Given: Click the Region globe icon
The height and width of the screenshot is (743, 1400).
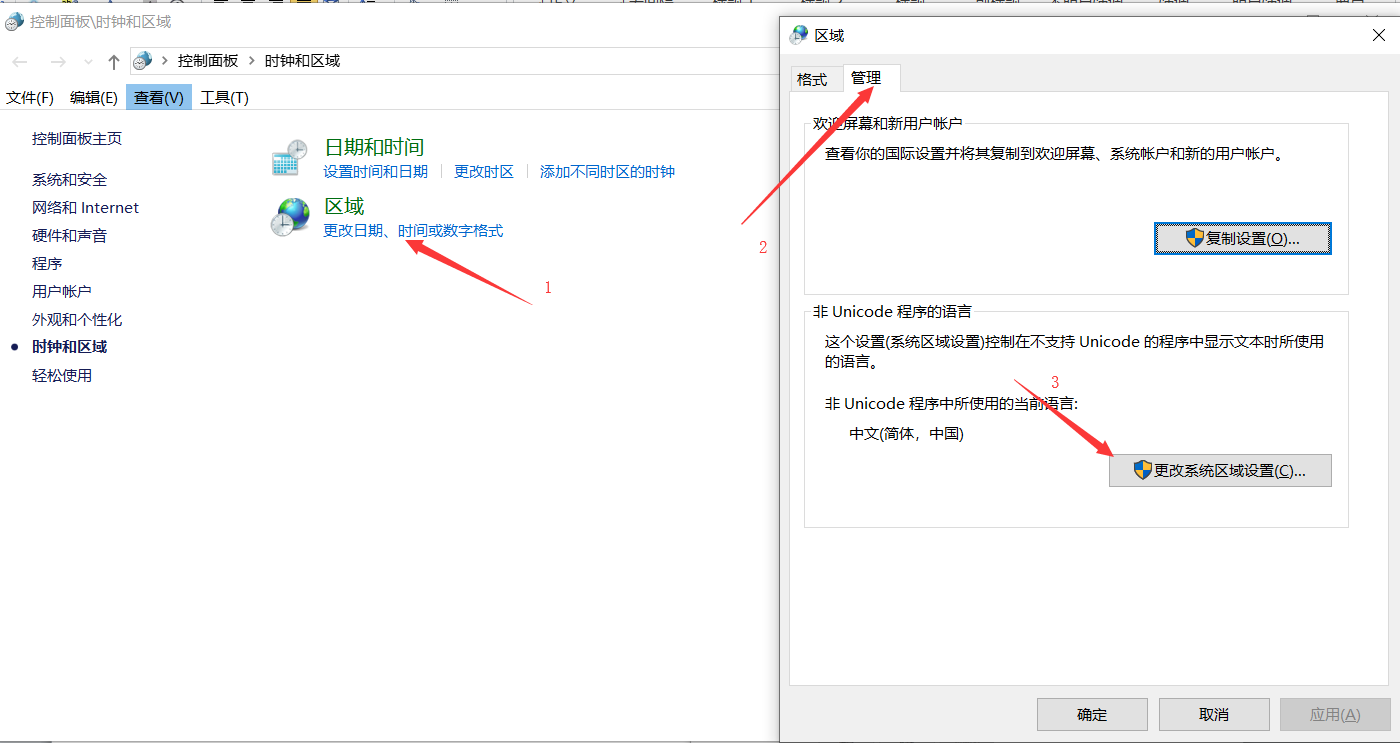Looking at the screenshot, I should pyautogui.click(x=290, y=217).
